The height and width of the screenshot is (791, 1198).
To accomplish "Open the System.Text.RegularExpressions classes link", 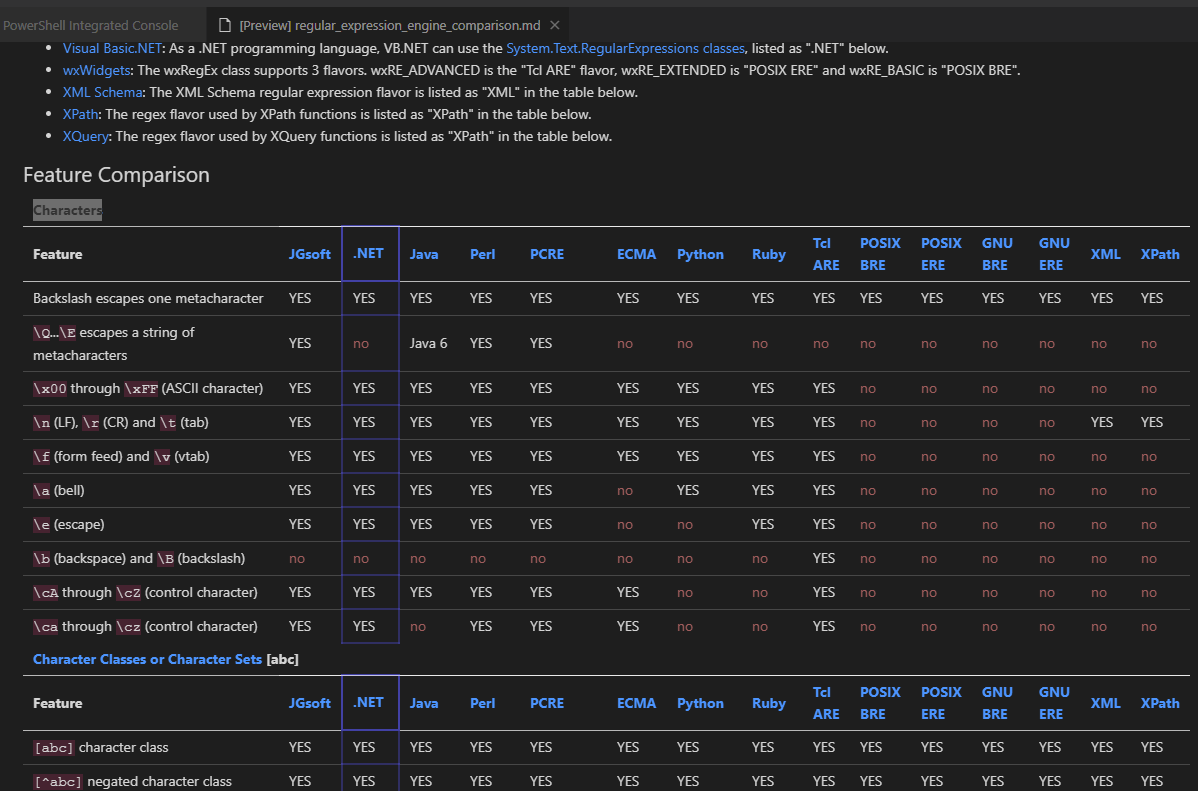I will coord(626,47).
